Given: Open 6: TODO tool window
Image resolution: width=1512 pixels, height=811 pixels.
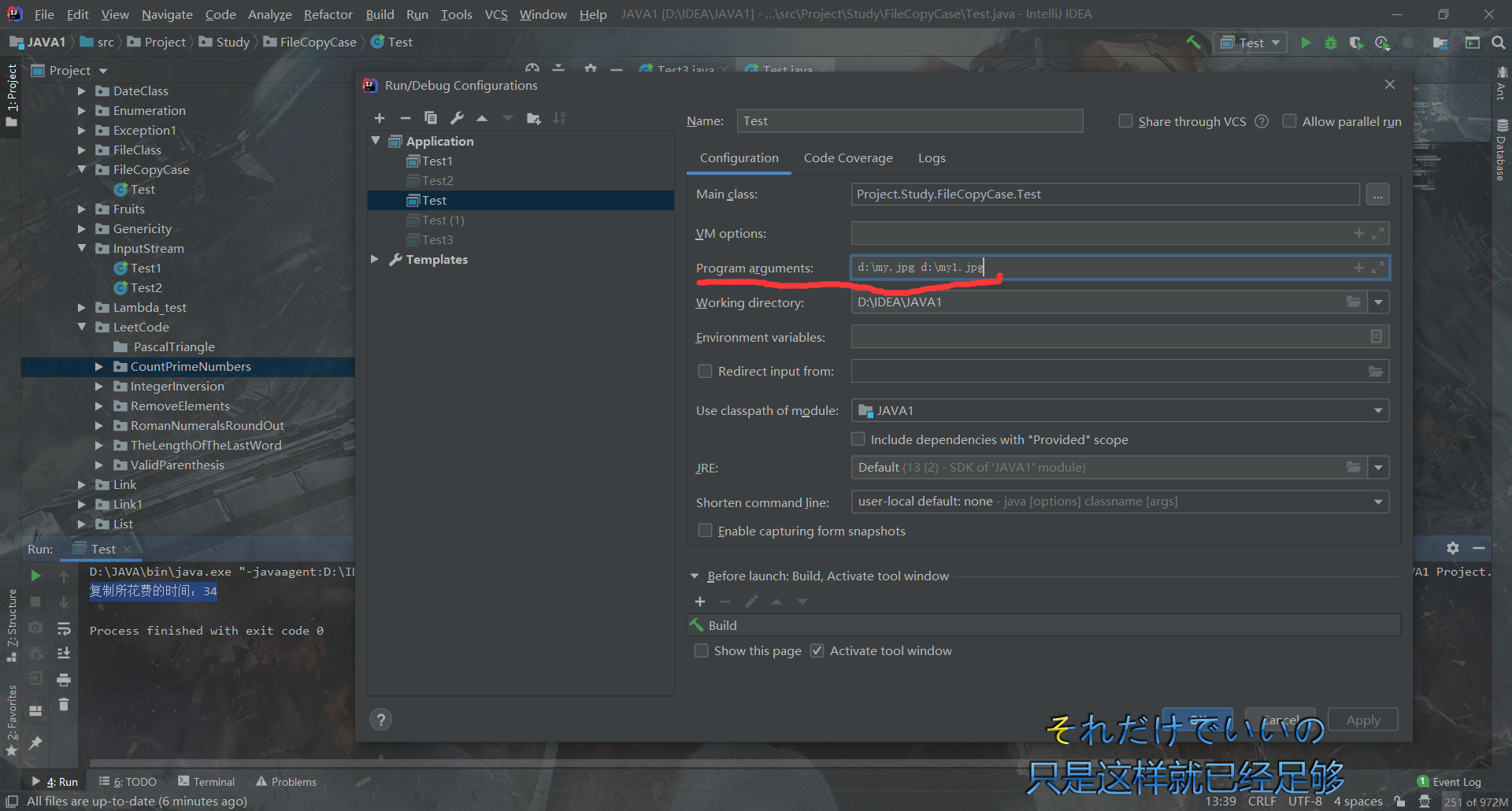Looking at the screenshot, I should [128, 781].
